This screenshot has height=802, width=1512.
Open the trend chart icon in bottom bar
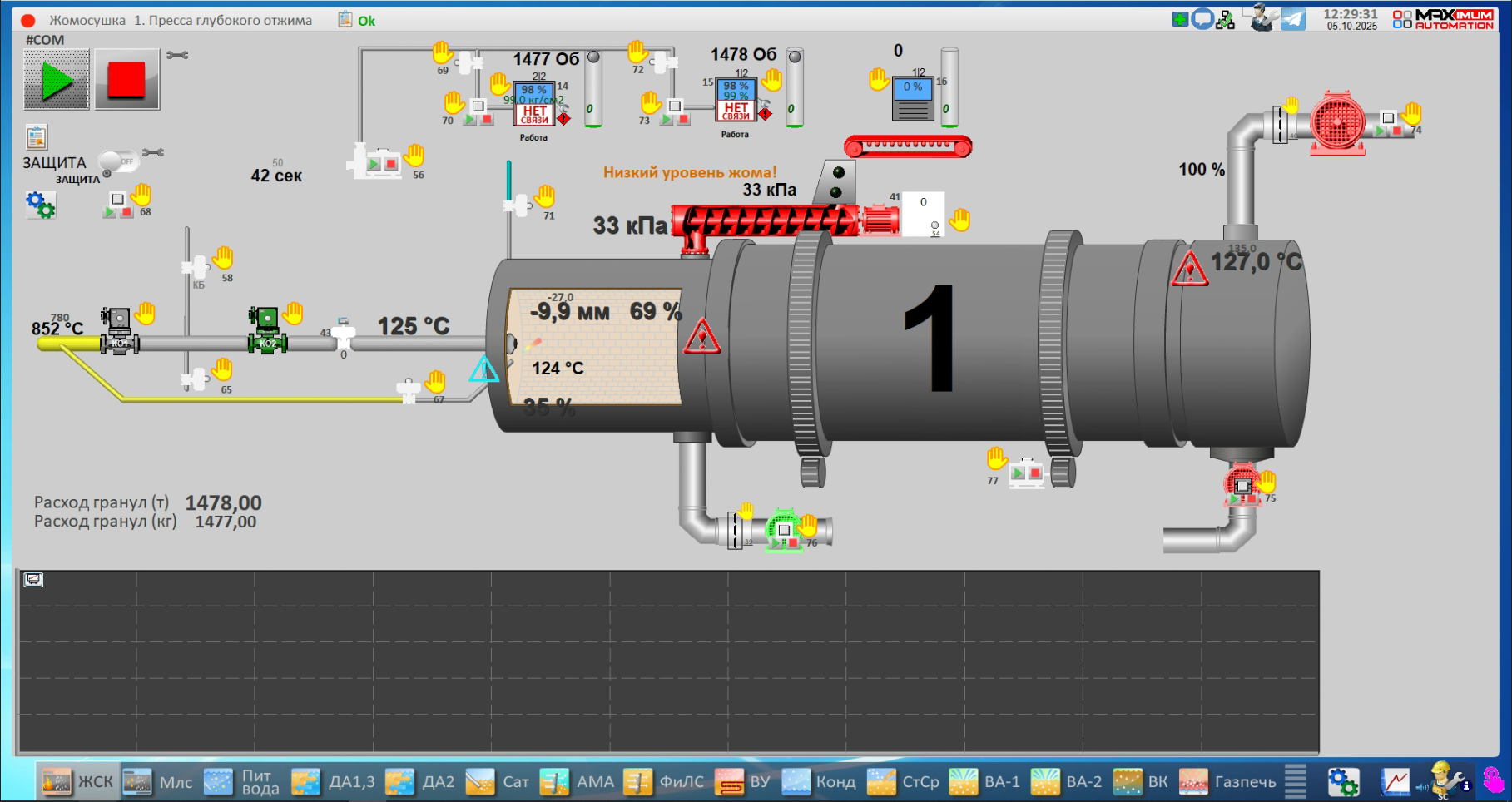[x=1396, y=782]
